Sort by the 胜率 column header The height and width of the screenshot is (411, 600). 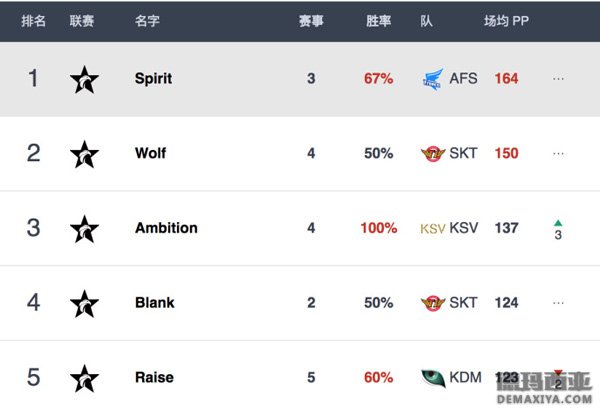(x=378, y=21)
